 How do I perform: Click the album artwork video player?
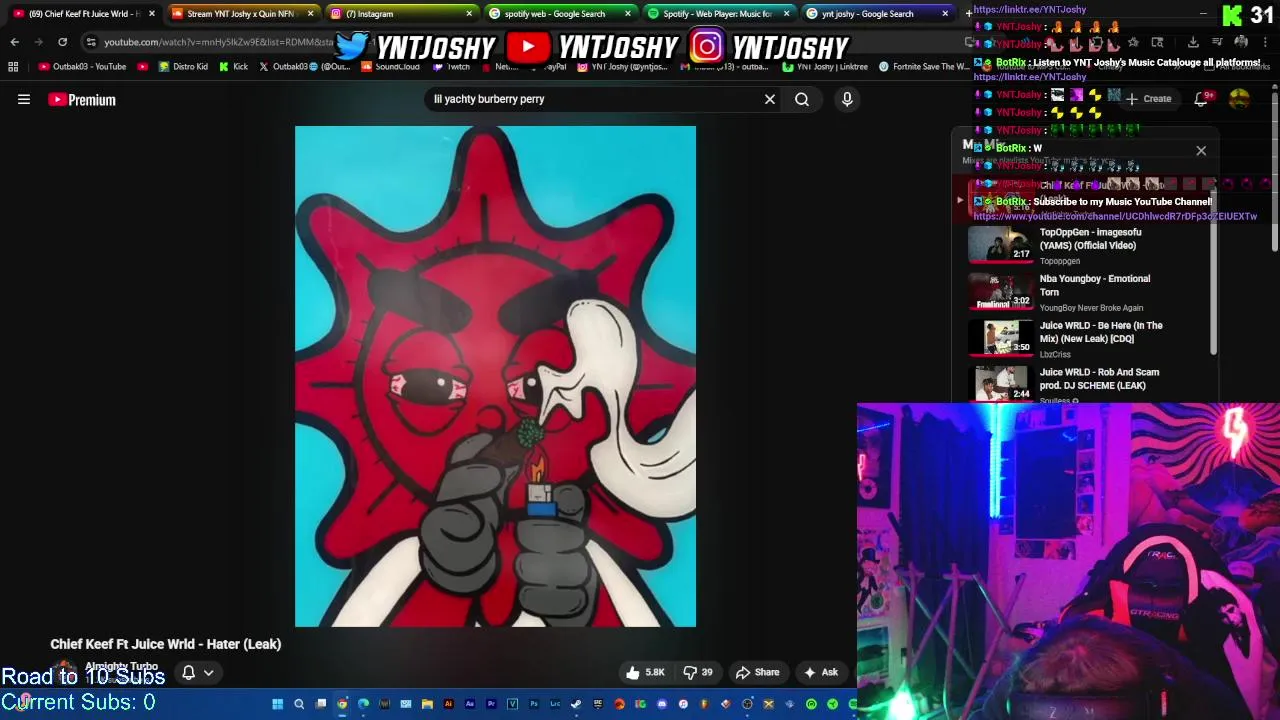[x=495, y=376]
